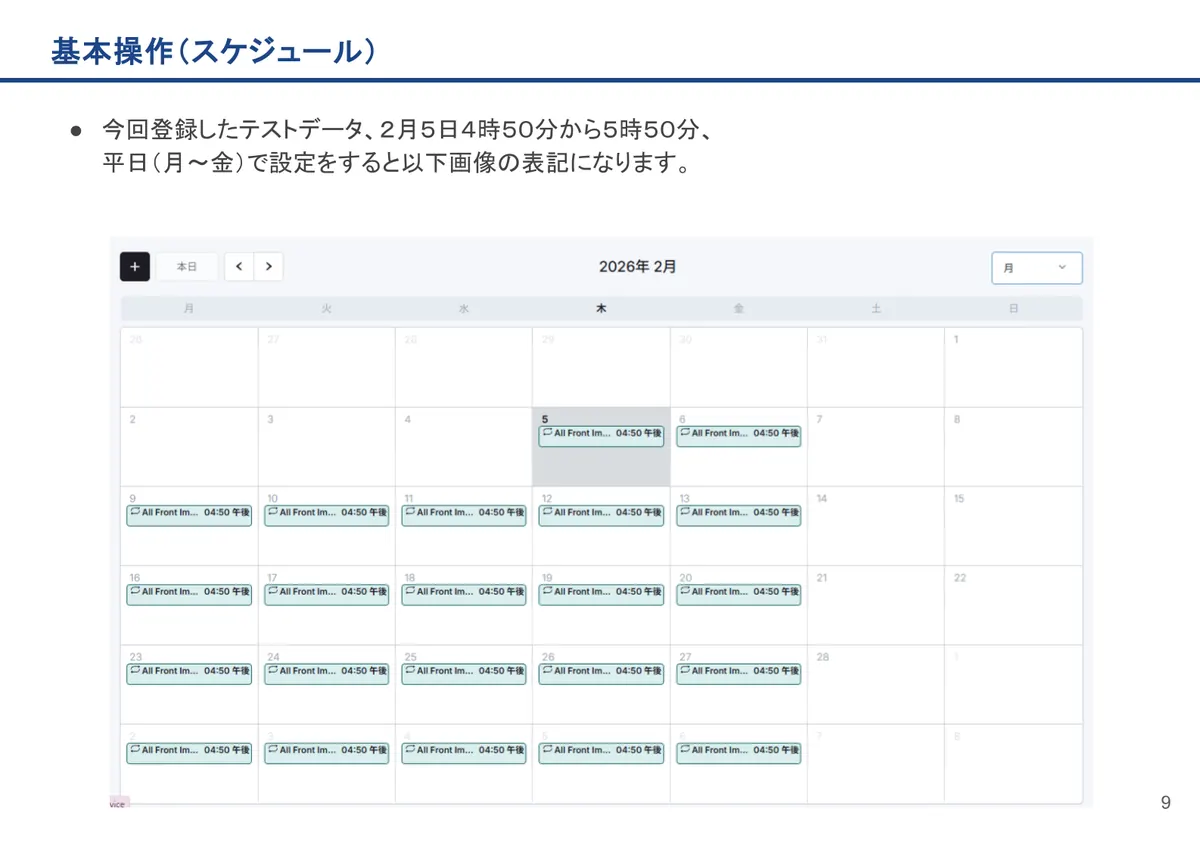The width and height of the screenshot is (1200, 849).
Task: Select the 2026年 2月 month title
Action: [x=637, y=267]
